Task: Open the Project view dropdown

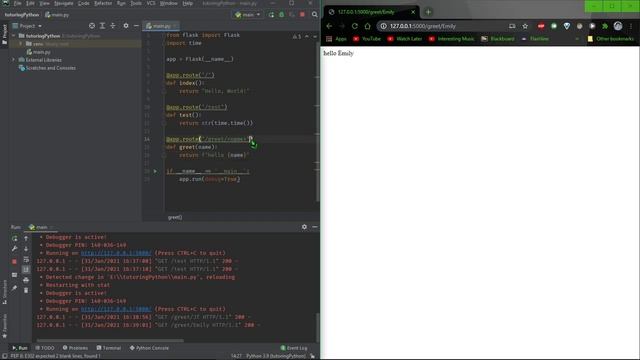Action: [27, 26]
